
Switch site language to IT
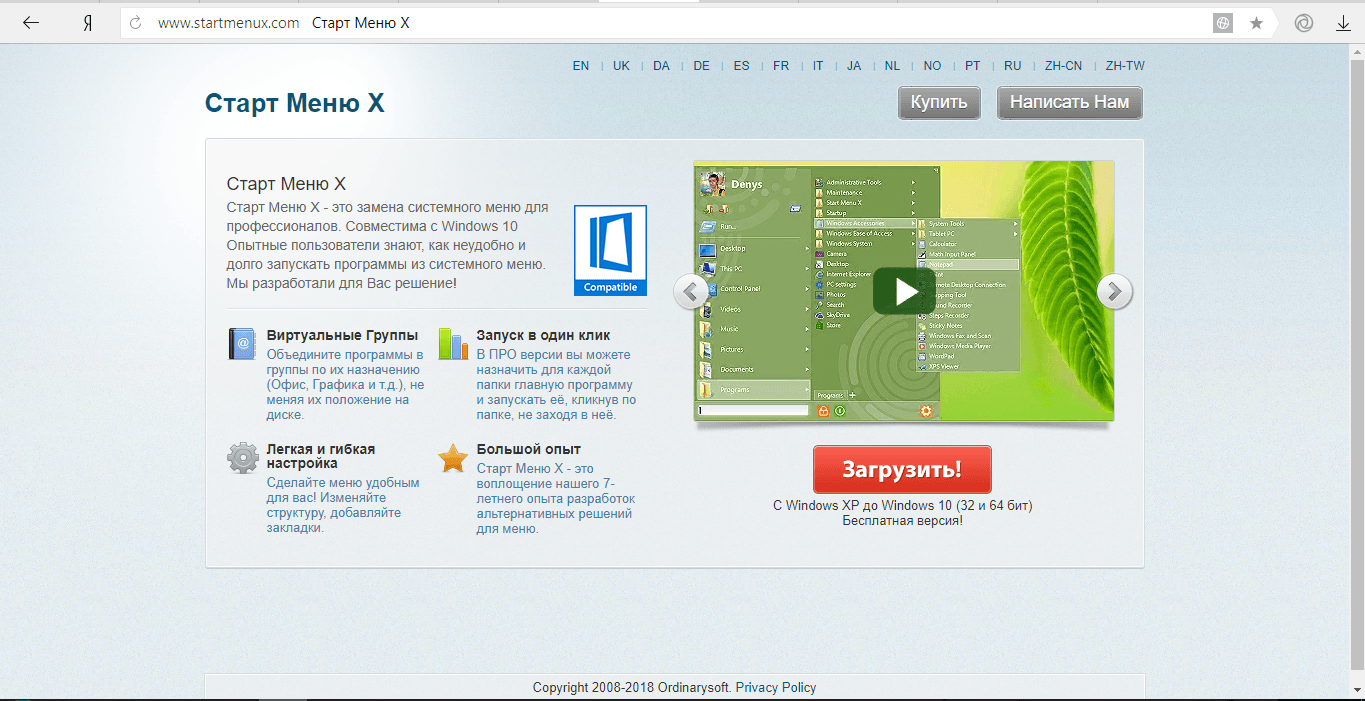[x=818, y=66]
